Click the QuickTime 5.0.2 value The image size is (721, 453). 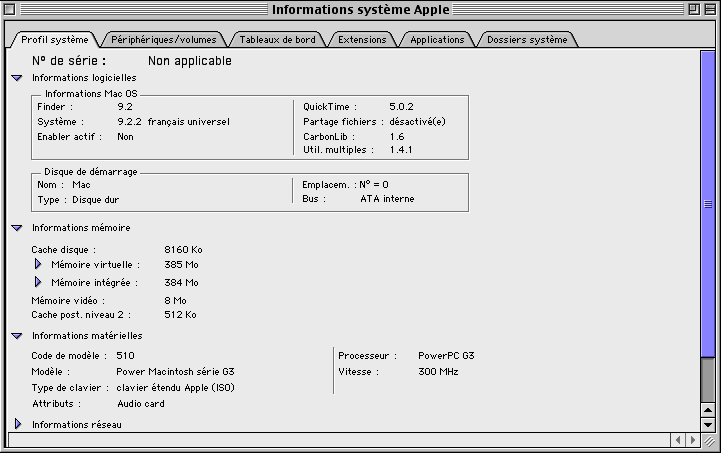(401, 107)
